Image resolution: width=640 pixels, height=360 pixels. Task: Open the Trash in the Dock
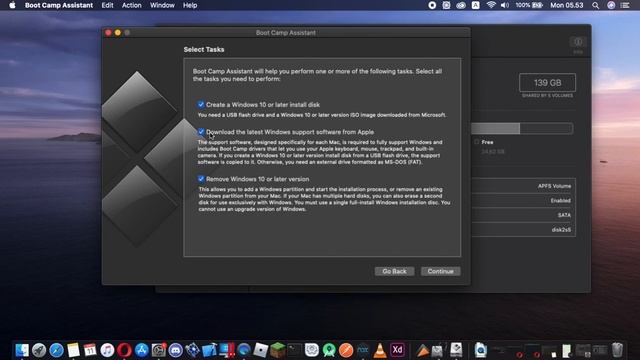pyautogui.click(x=617, y=350)
